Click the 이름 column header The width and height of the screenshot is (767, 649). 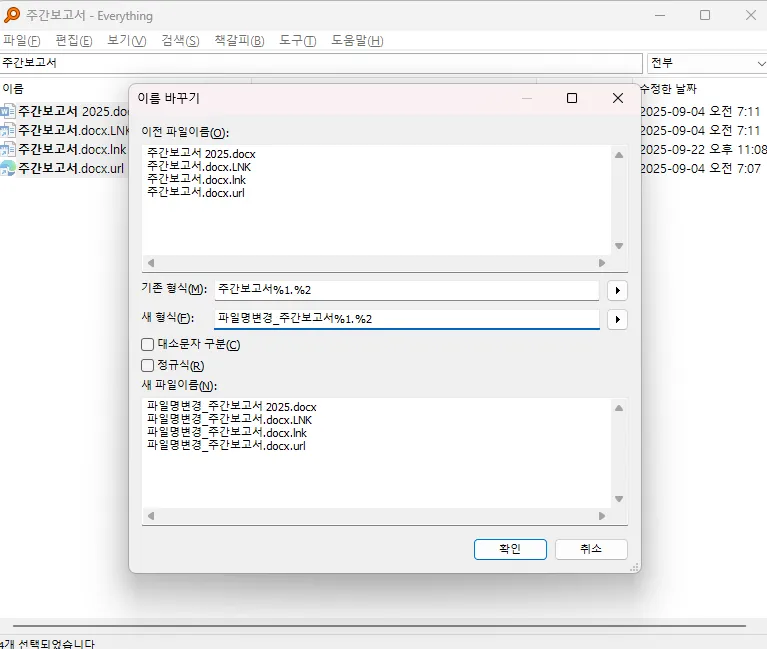[x=13, y=89]
